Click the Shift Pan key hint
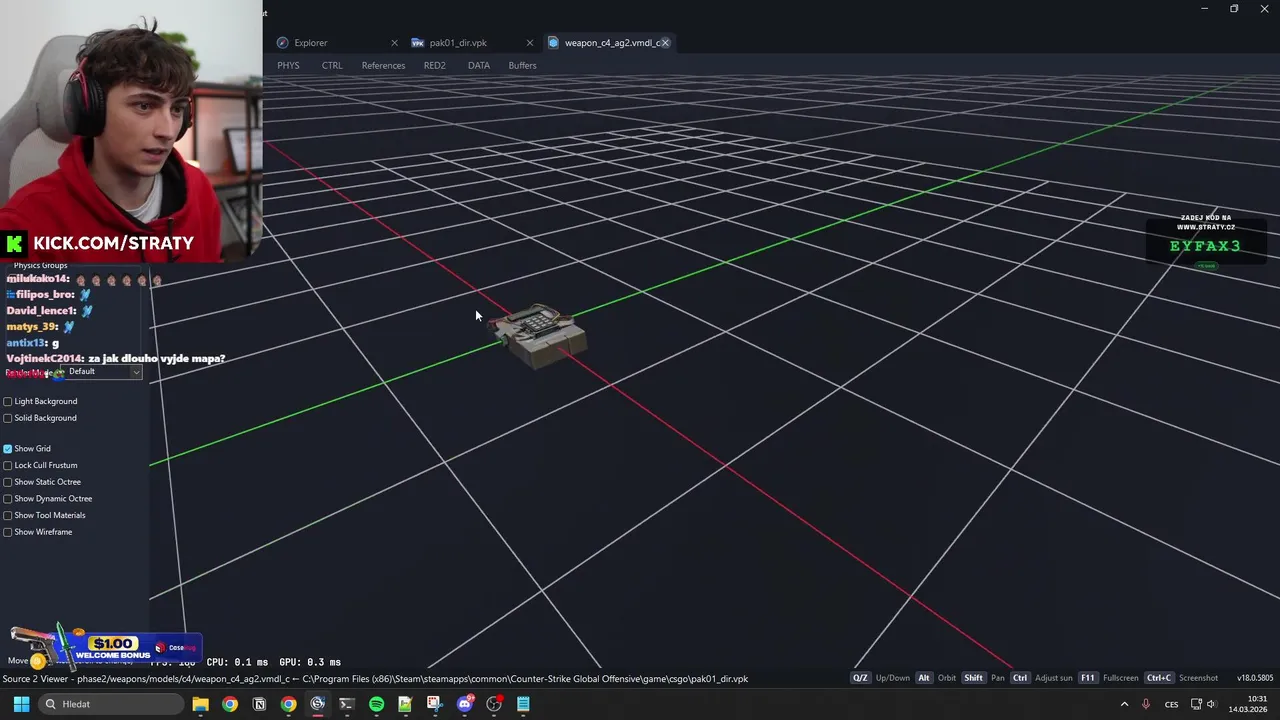 pos(983,678)
